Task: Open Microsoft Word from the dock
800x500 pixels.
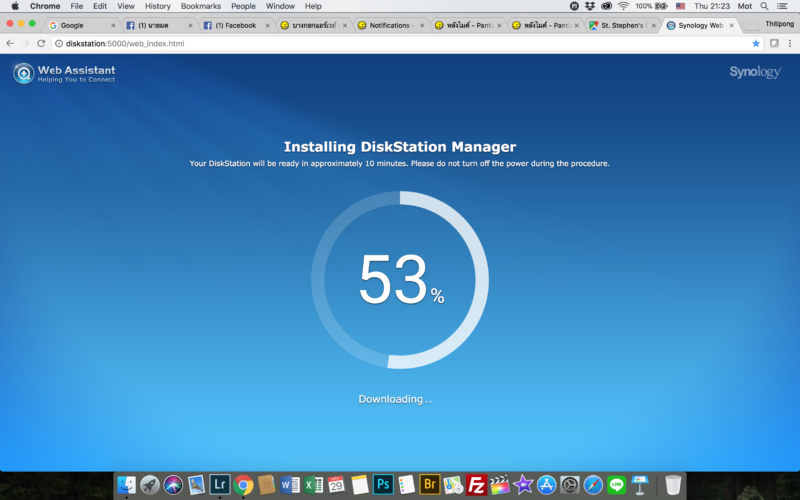Action: click(x=290, y=485)
